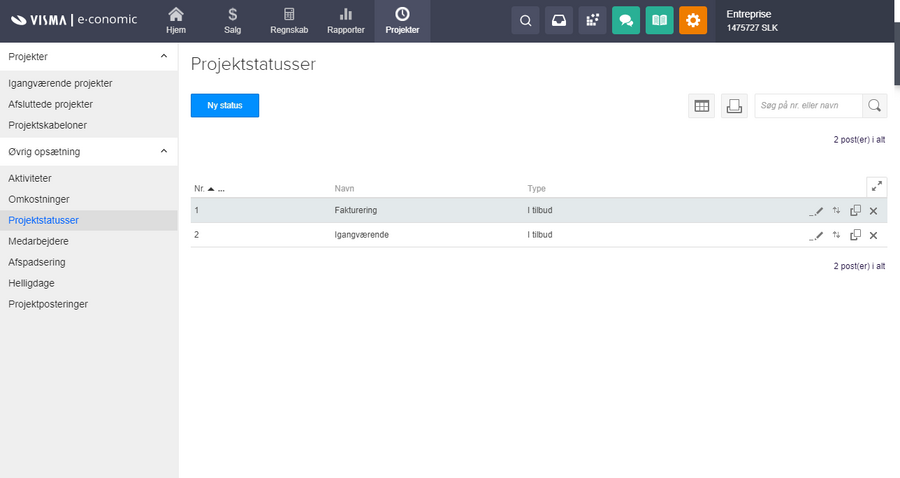Viewport: 900px width, 478px height.
Task: Expand table to full screen
Action: coord(876,186)
